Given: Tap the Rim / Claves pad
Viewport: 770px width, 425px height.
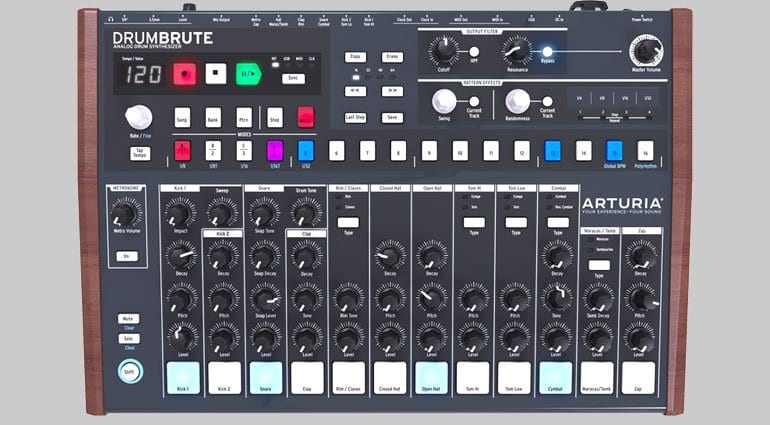Looking at the screenshot, I should (x=349, y=378).
